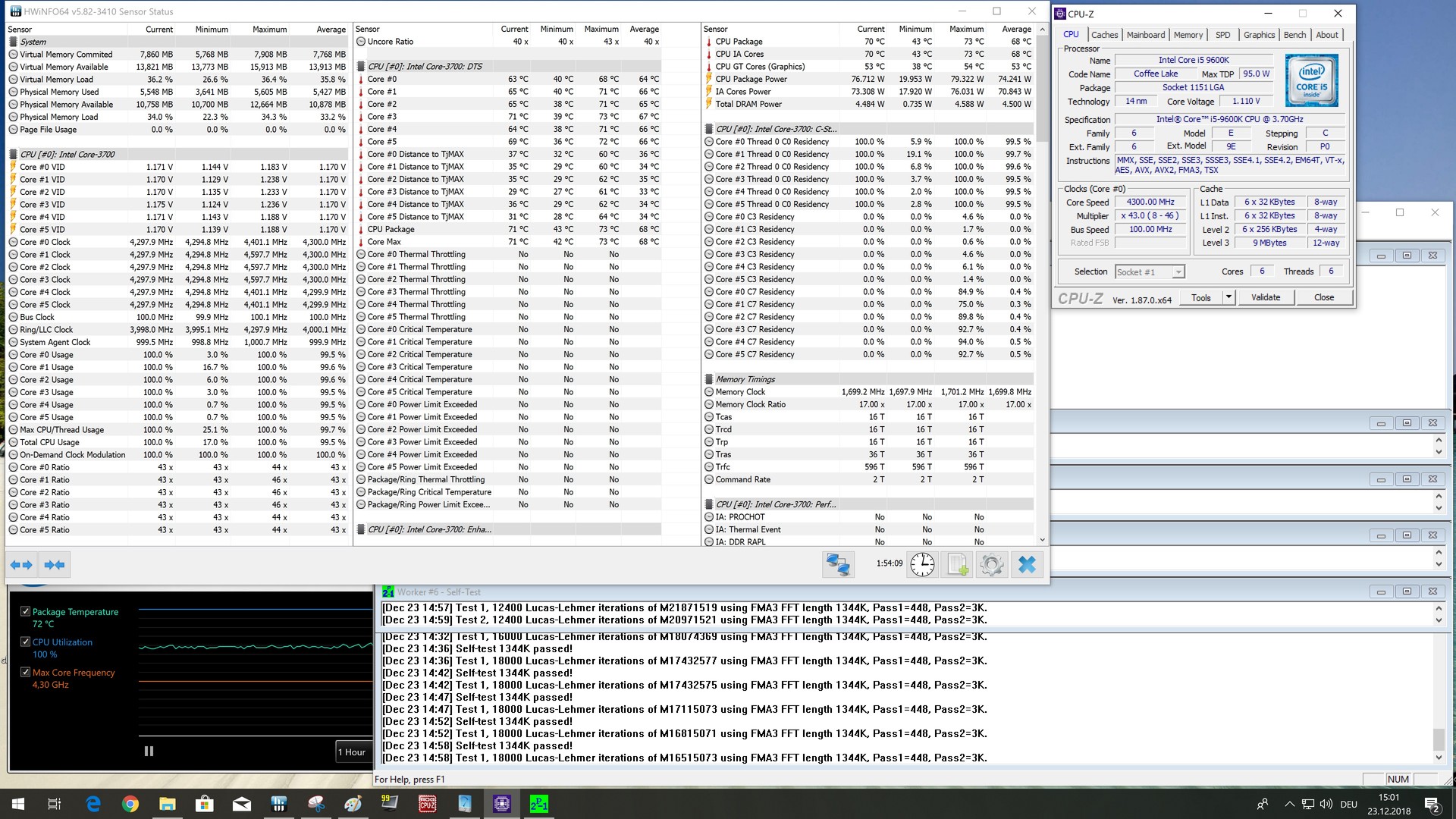1456x819 pixels.
Task: Uncheck the Max Core Frequency checkbox
Action: pos(25,672)
